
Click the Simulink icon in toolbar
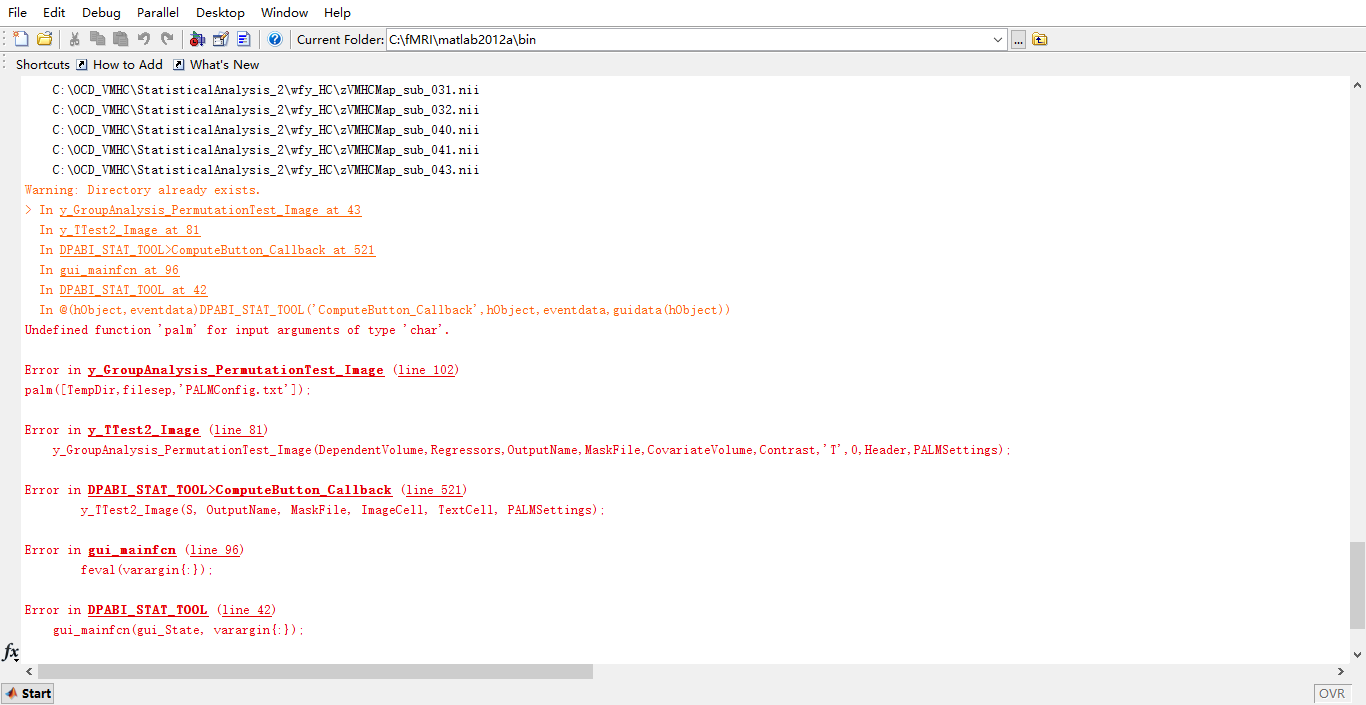pos(197,39)
